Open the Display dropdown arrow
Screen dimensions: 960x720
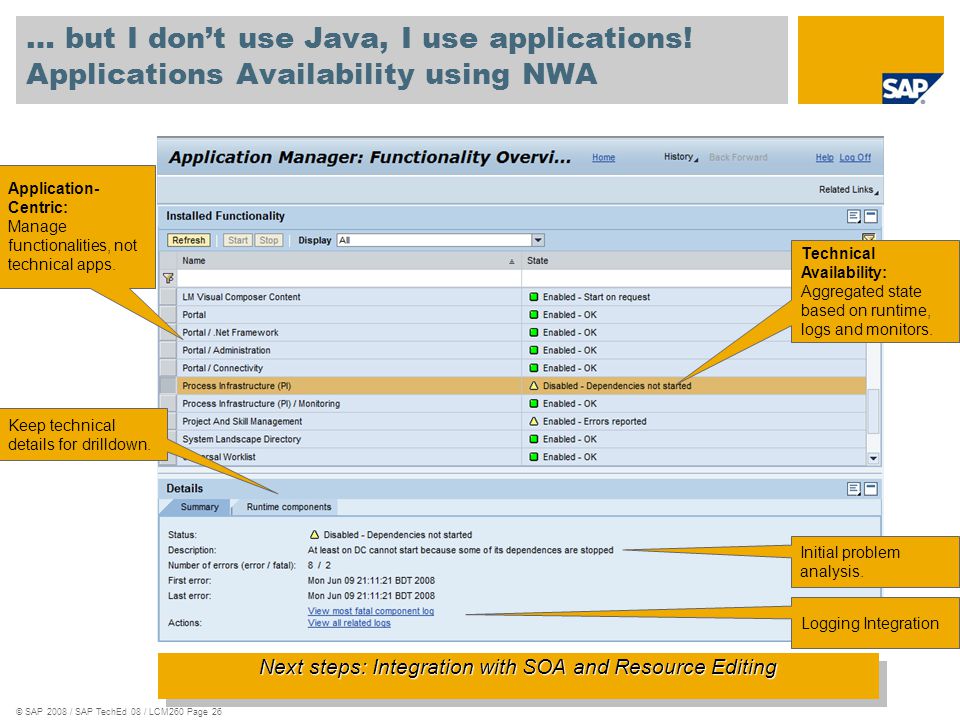(538, 240)
